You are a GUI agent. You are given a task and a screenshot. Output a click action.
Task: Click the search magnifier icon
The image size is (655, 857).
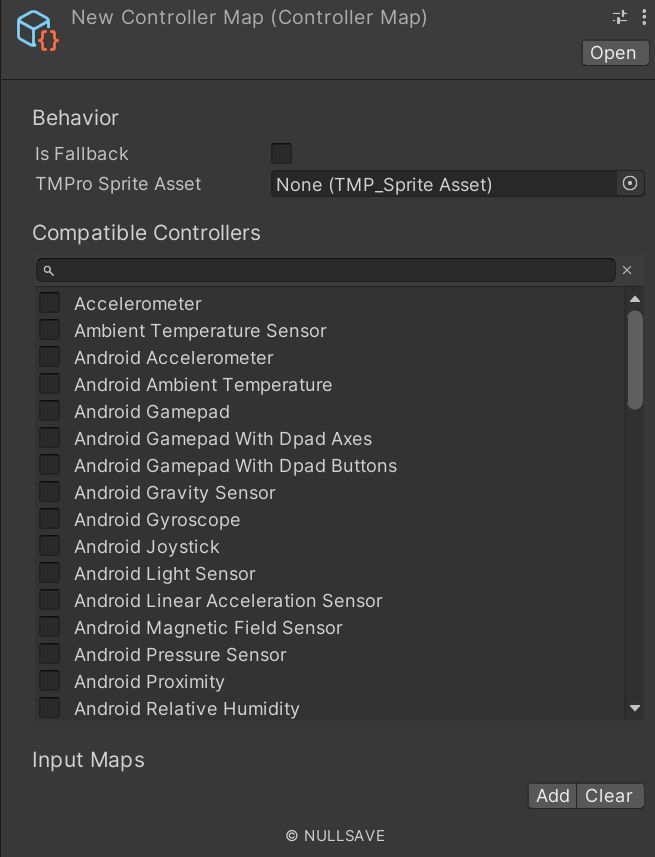pos(48,270)
